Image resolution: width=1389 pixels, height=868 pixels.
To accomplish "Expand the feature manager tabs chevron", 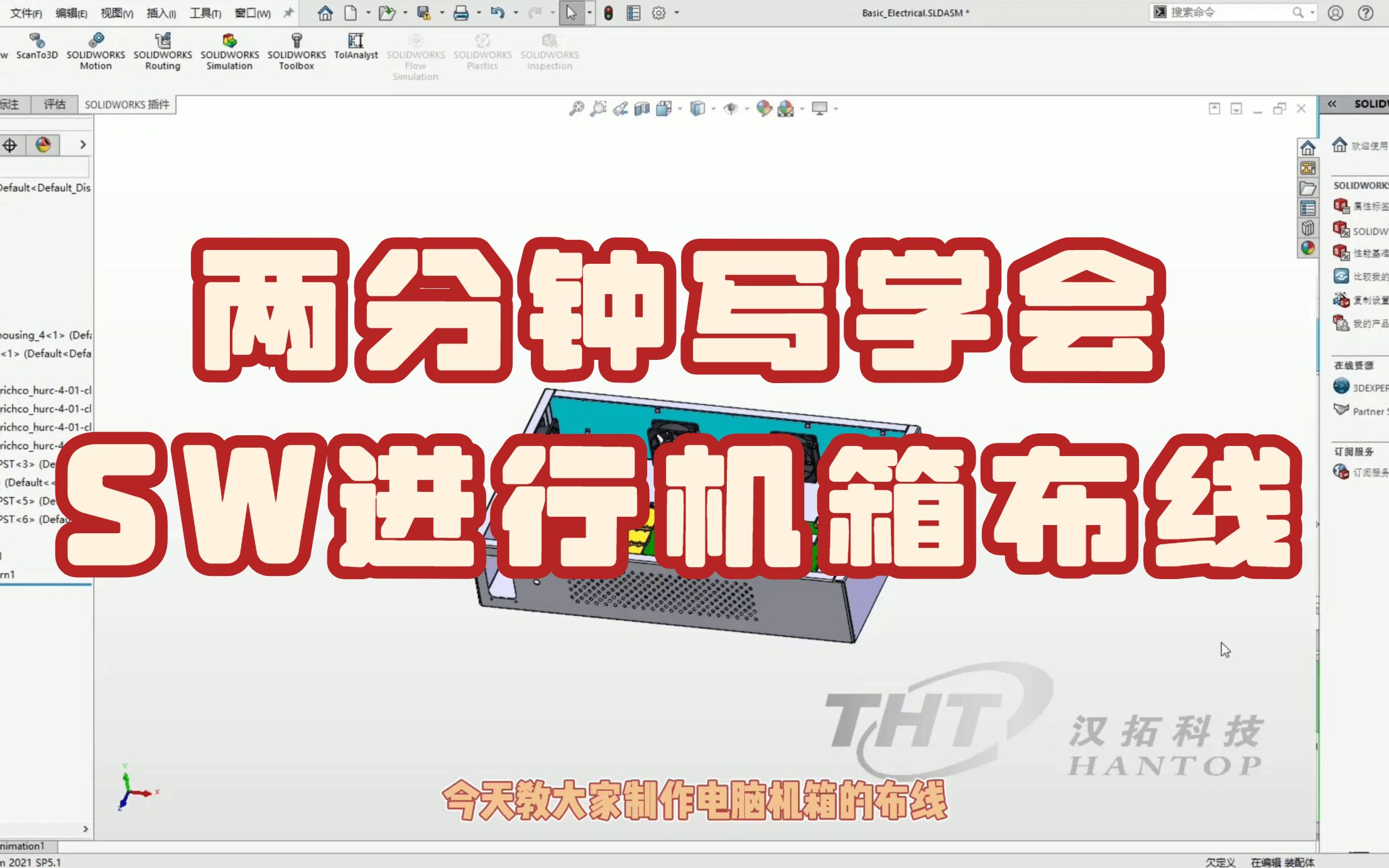I will click(x=83, y=145).
